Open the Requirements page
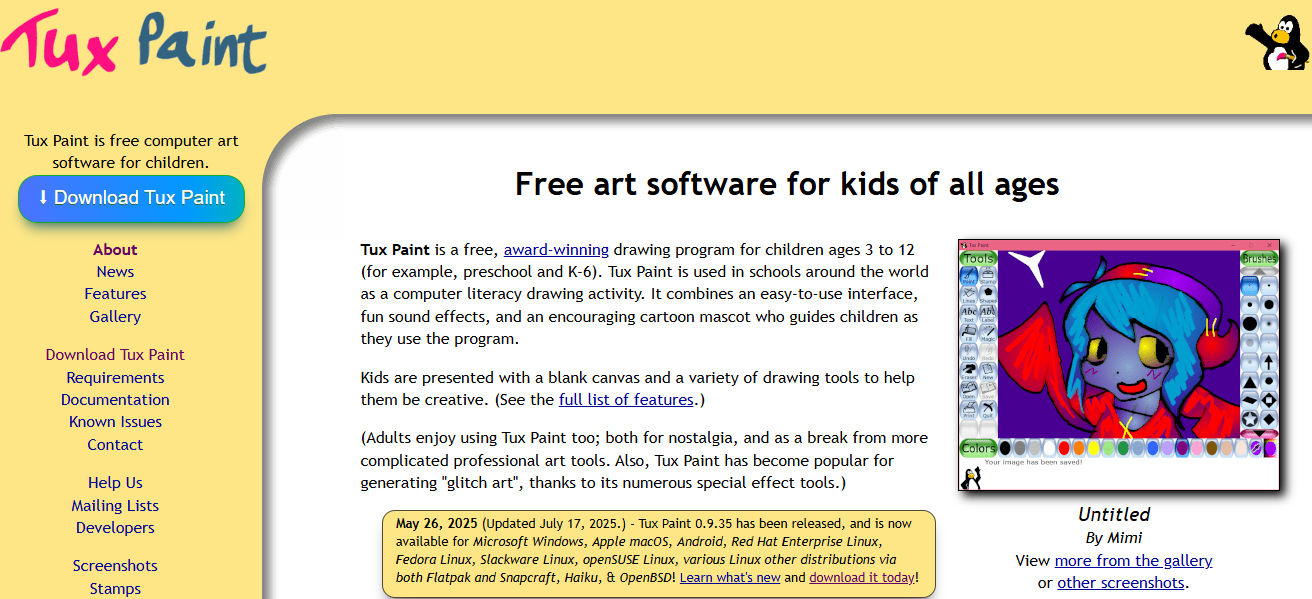This screenshot has height=599, width=1312. point(115,378)
